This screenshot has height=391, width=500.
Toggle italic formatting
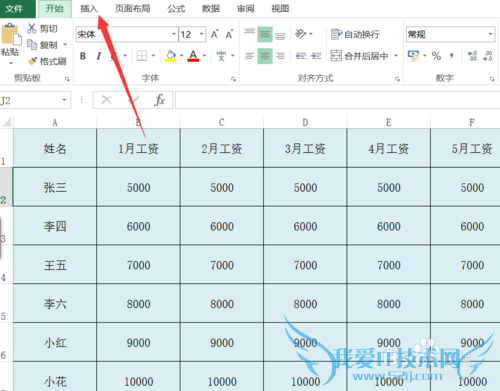(99, 56)
